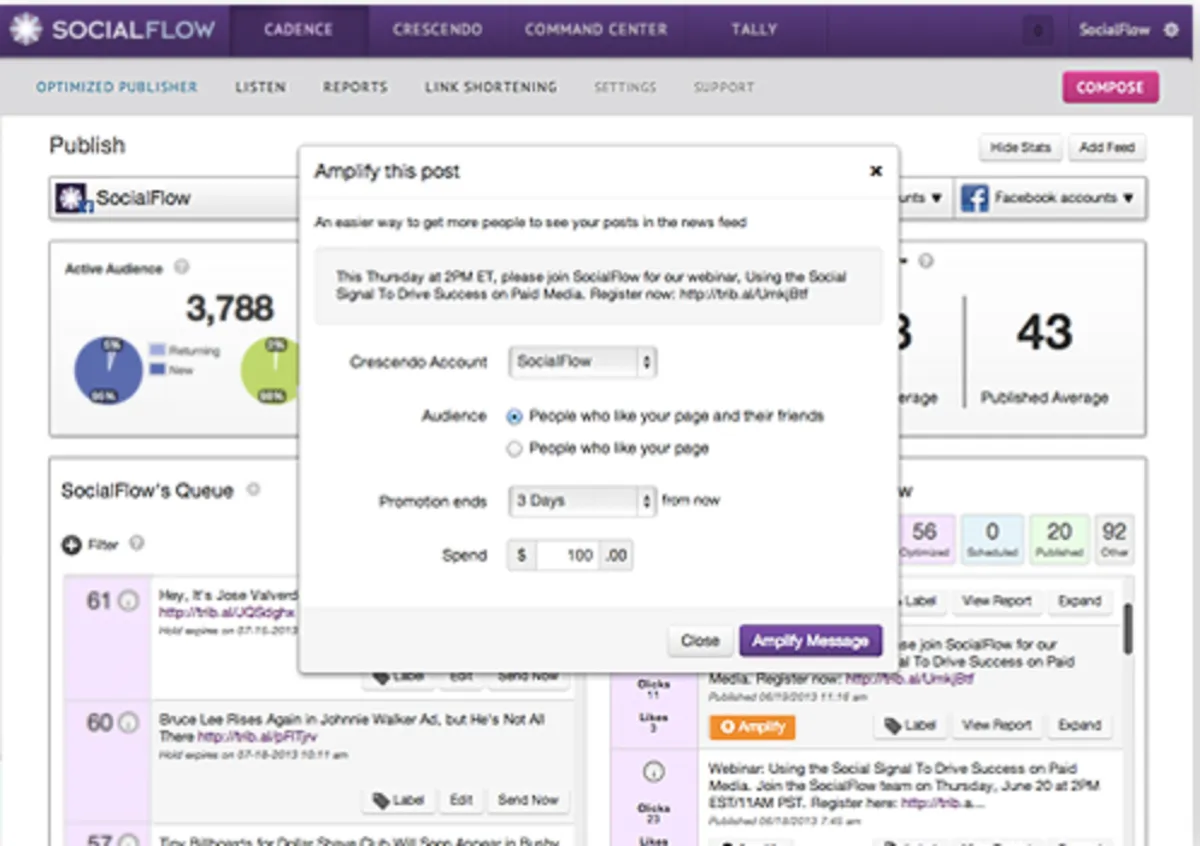Screen dimensions: 1200x846
Task: Go to OPTIMIZED PUBLISHER
Action: click(117, 87)
